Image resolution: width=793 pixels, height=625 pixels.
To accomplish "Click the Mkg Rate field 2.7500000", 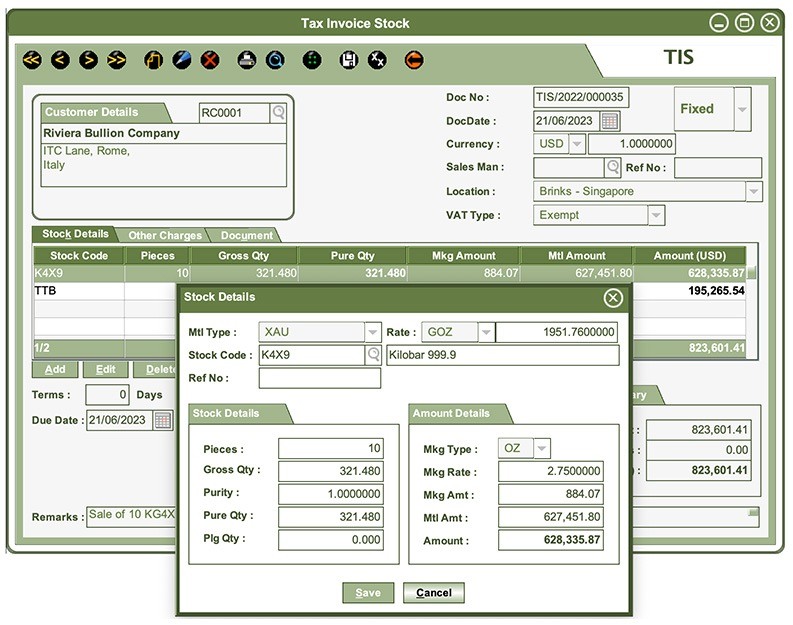I will pos(551,471).
